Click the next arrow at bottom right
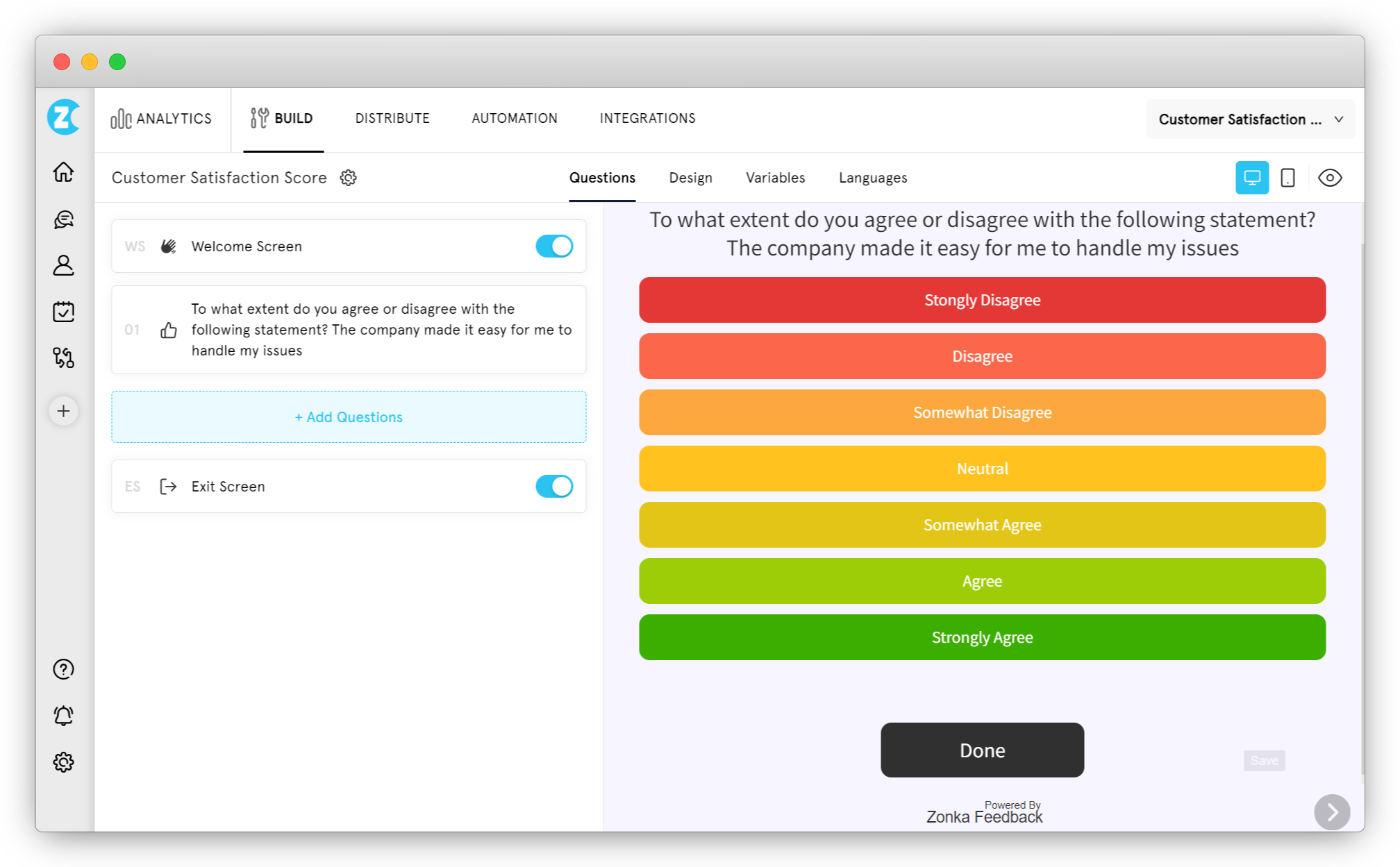 click(1332, 812)
